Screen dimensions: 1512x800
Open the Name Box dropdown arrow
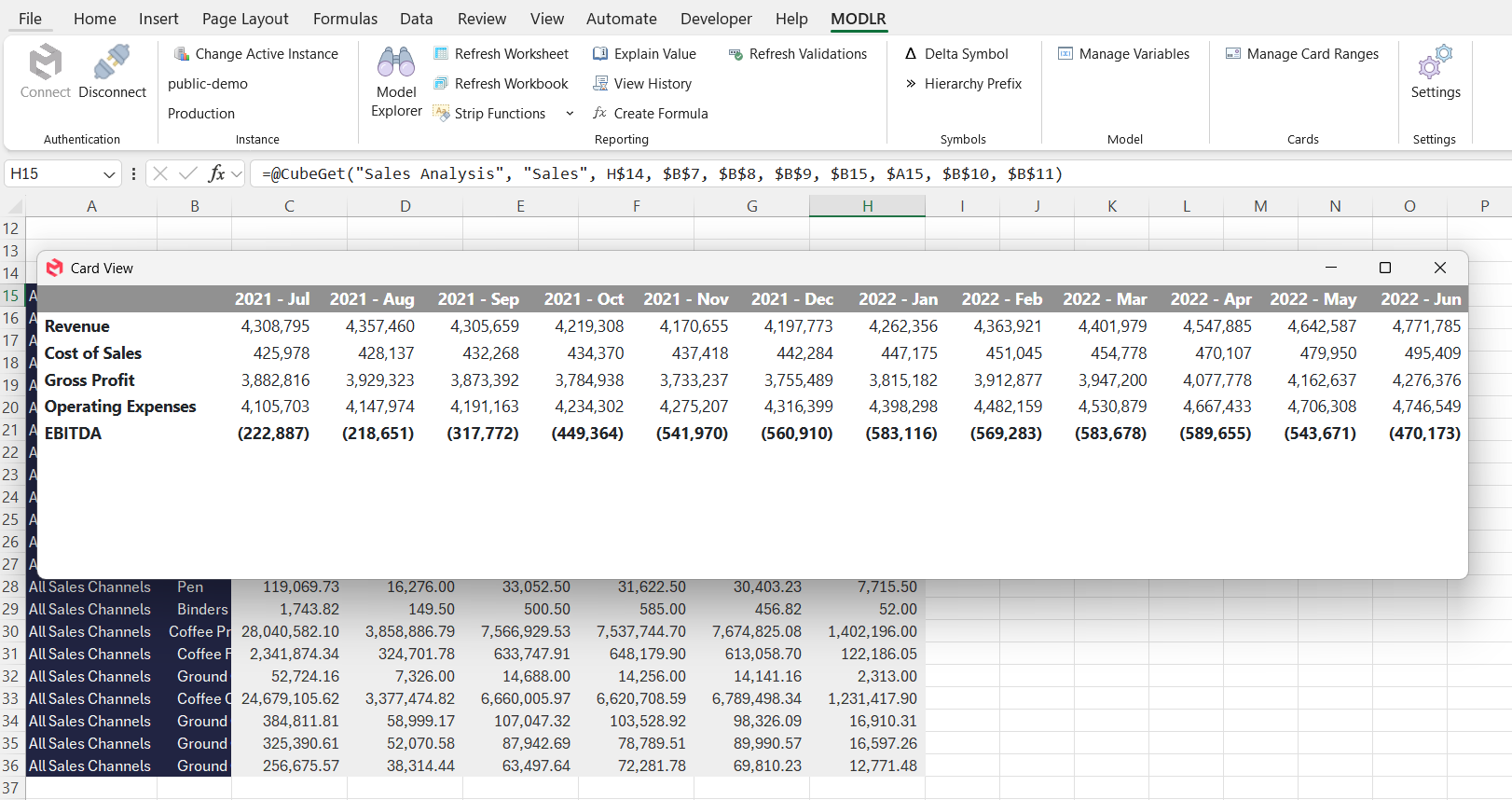pyautogui.click(x=109, y=174)
